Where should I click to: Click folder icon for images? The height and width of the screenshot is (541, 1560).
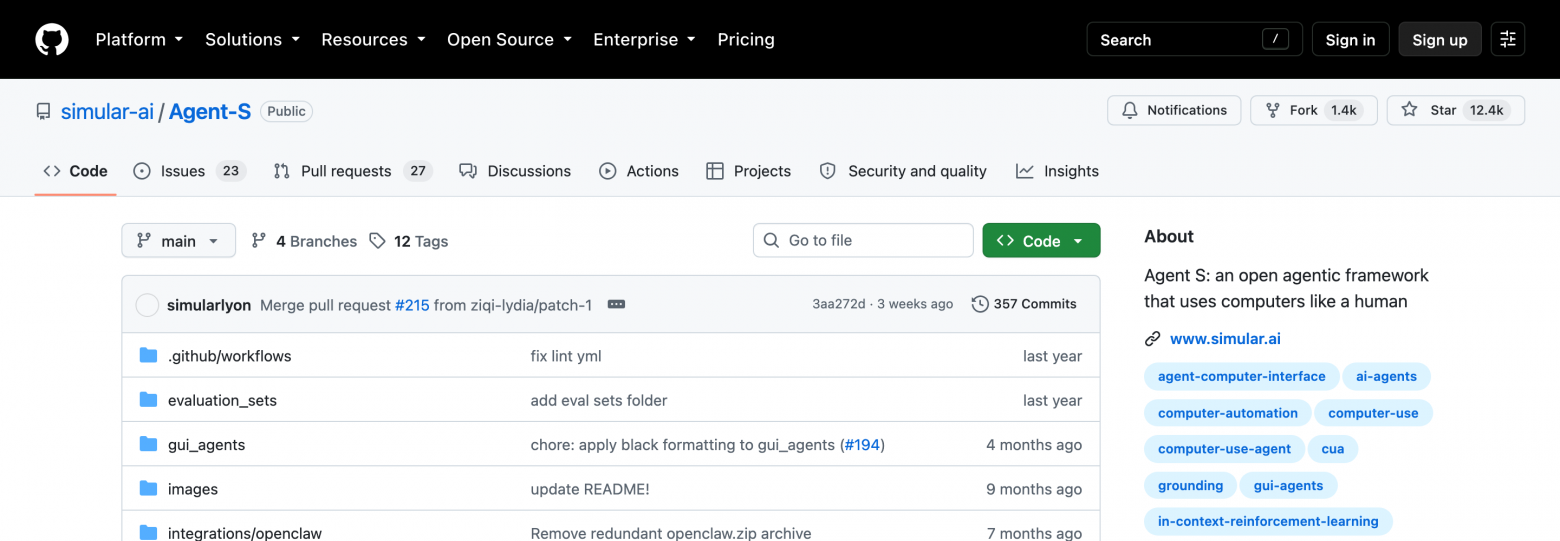(149, 488)
